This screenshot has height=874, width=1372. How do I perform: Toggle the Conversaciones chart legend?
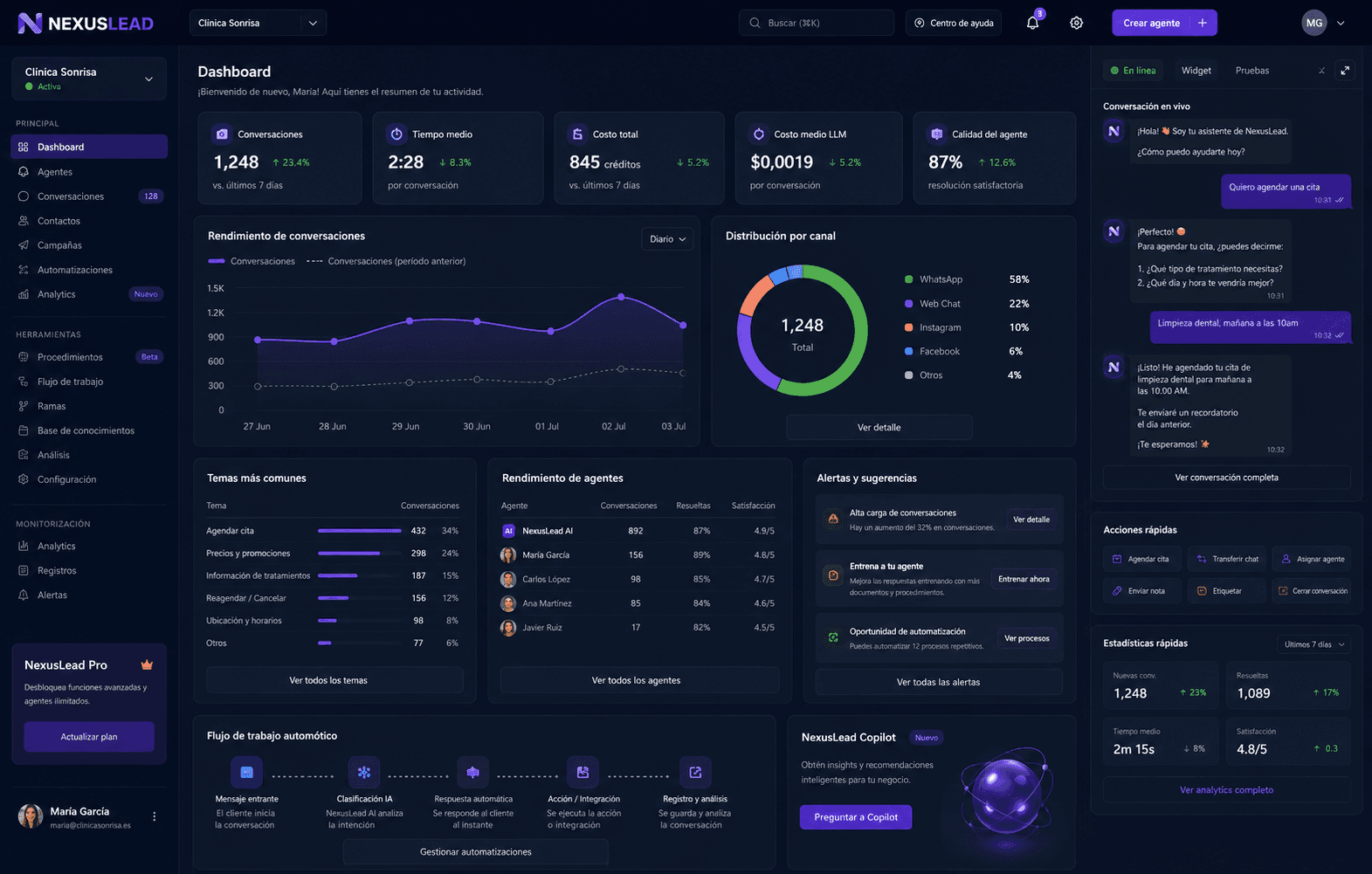click(x=252, y=261)
